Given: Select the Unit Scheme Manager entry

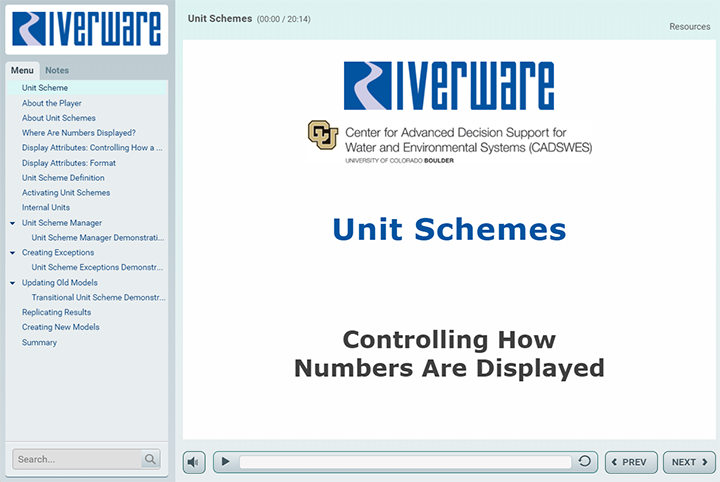Looking at the screenshot, I should point(62,223).
